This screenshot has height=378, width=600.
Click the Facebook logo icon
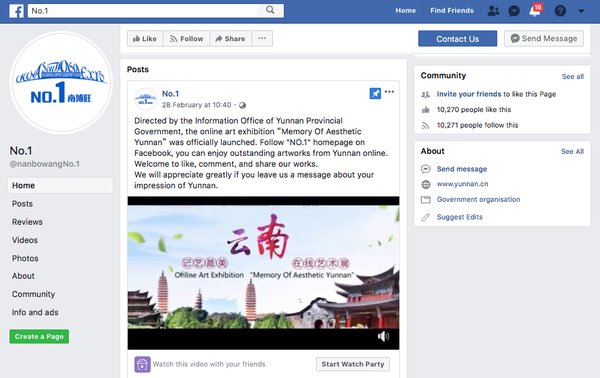point(16,11)
